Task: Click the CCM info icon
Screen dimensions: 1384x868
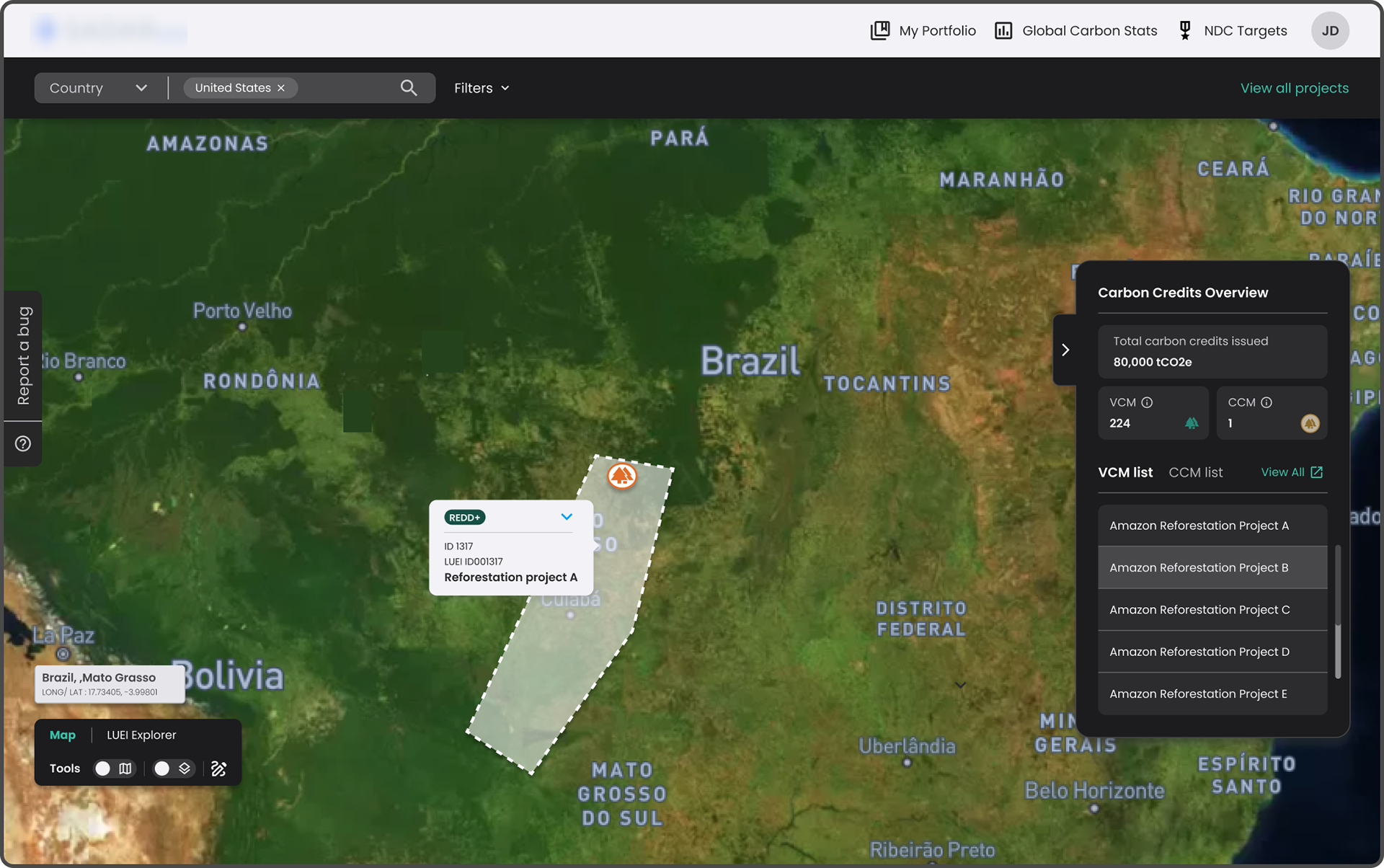Action: pyautogui.click(x=1267, y=402)
